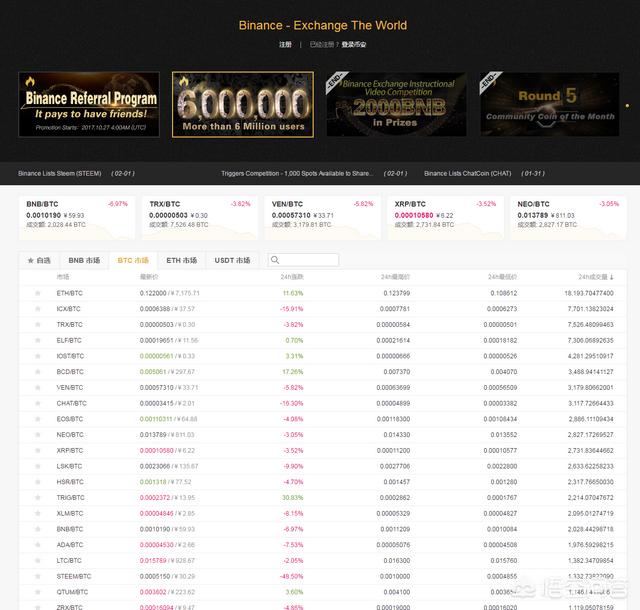Screen dimensions: 640x610
Task: Star the HSR/BTC pair
Action: (38, 482)
